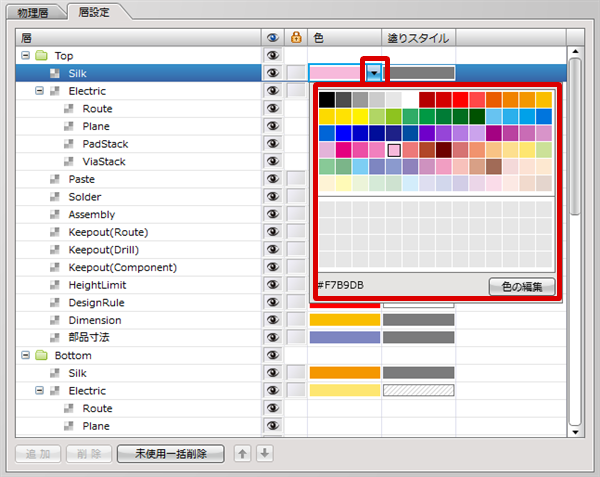Select the Bottom folder icon

coord(41,355)
